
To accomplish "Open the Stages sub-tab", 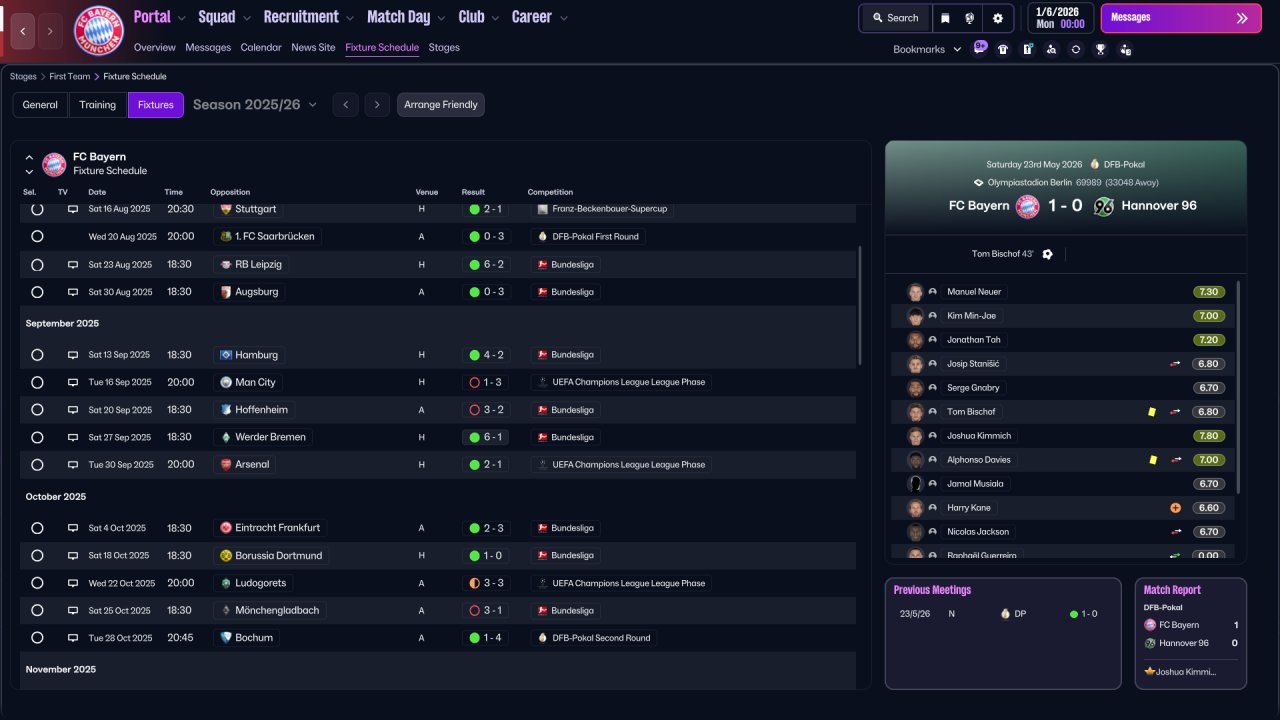I will tap(444, 47).
